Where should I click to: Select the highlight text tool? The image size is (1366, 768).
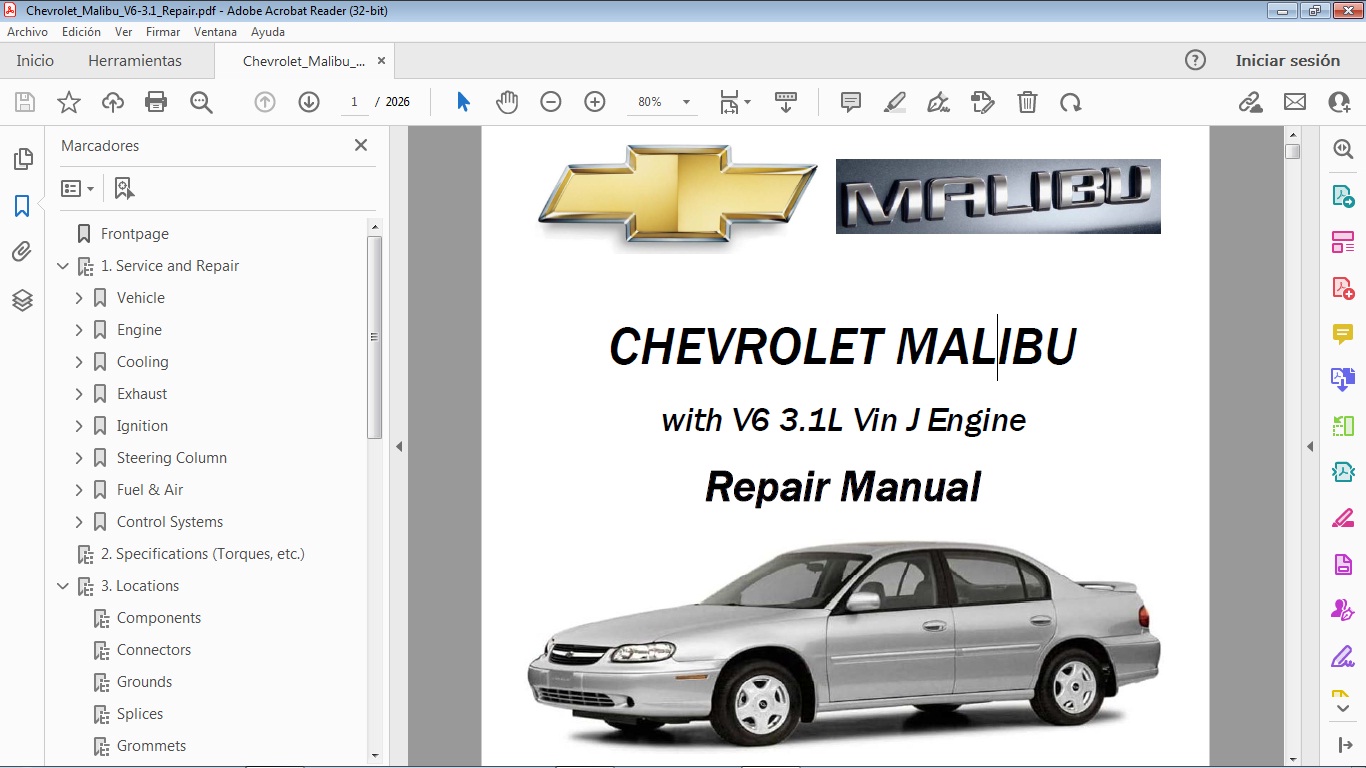(x=895, y=102)
